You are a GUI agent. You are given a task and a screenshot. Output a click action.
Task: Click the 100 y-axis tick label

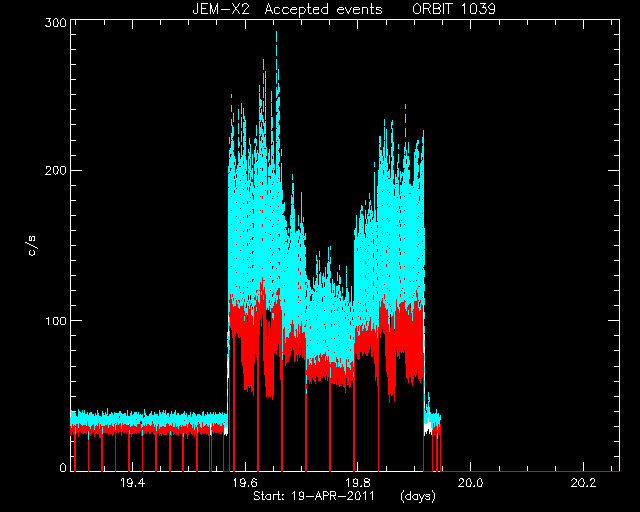click(55, 321)
